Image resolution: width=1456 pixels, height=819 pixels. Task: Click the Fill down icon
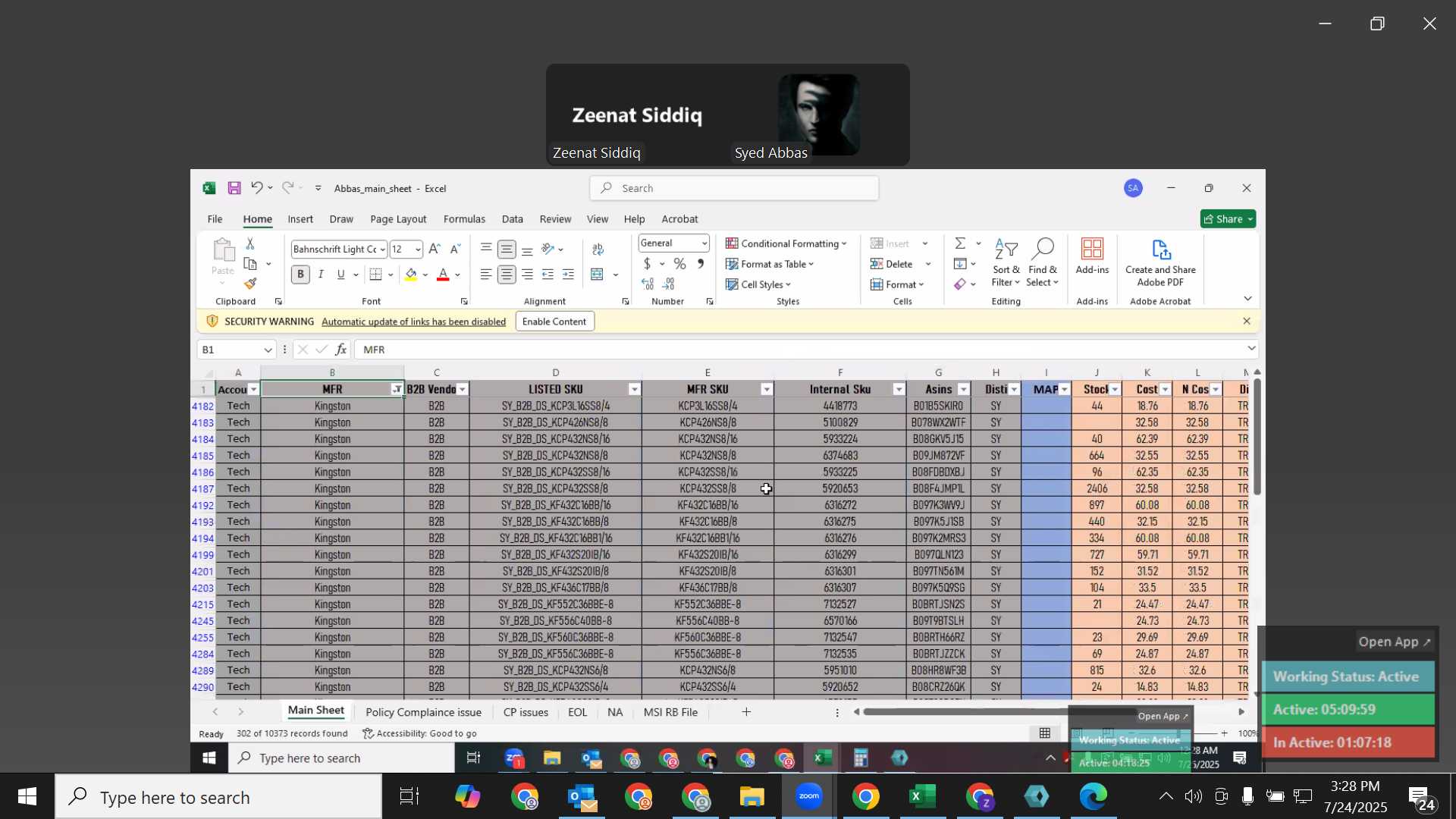(x=960, y=264)
